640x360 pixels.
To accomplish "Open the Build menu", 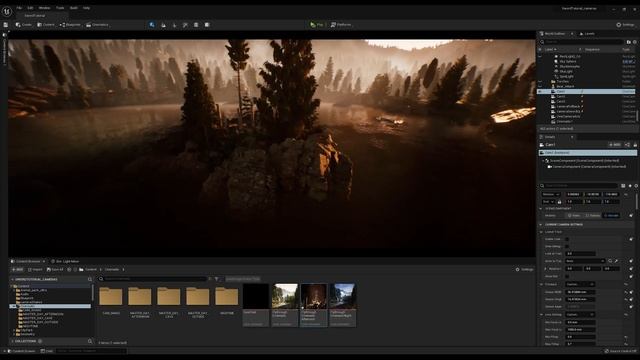I will pos(73,8).
